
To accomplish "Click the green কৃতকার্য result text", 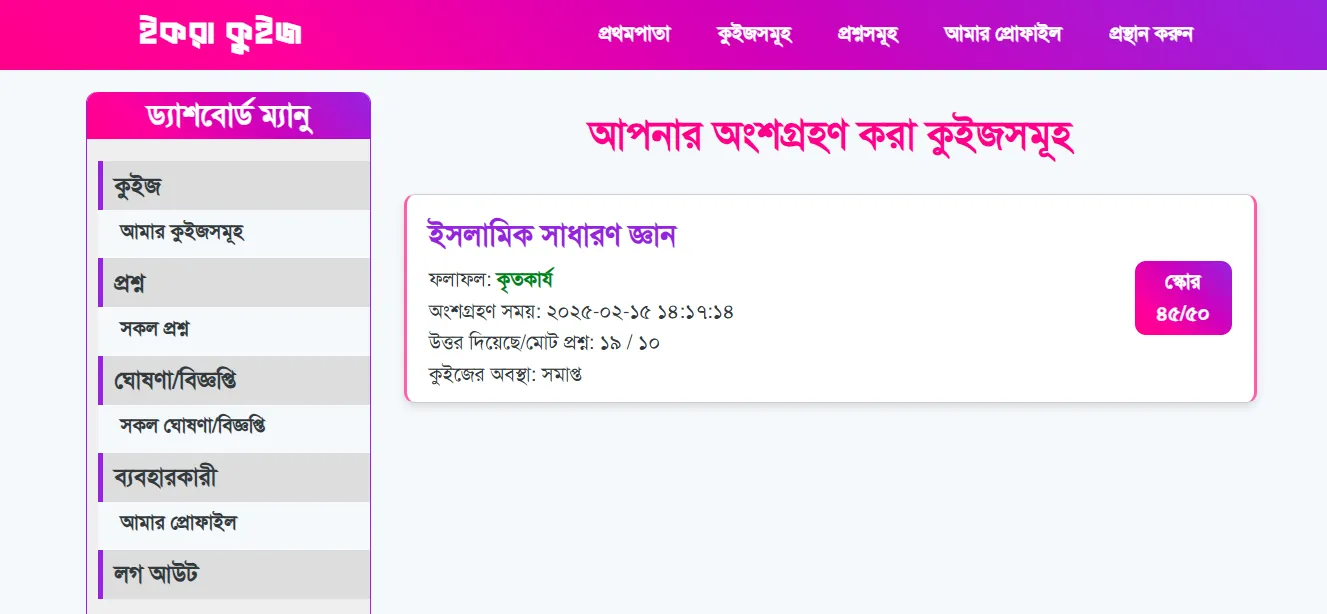I will tap(524, 279).
